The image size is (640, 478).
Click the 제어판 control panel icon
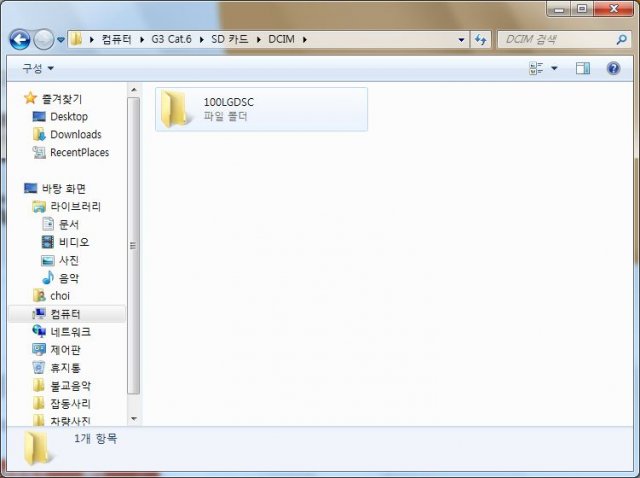pyautogui.click(x=39, y=349)
